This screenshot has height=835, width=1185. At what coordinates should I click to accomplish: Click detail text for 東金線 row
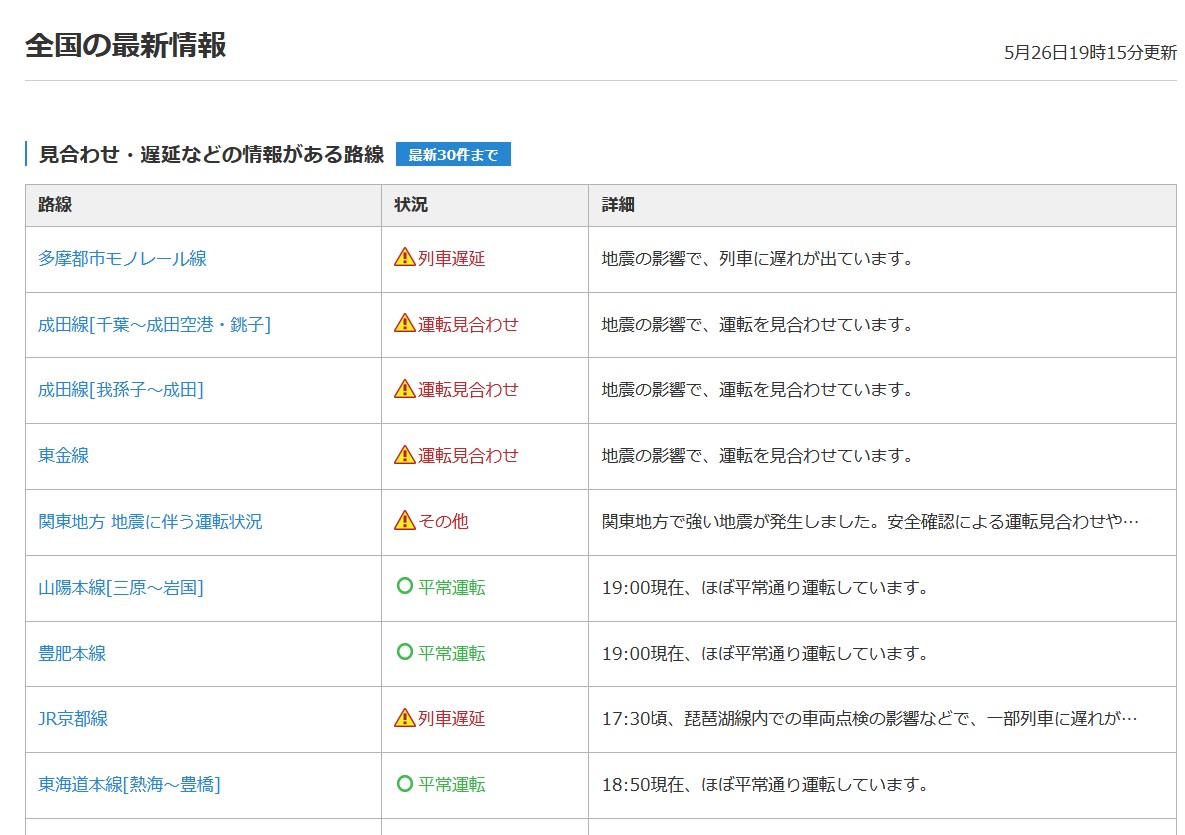(x=758, y=455)
